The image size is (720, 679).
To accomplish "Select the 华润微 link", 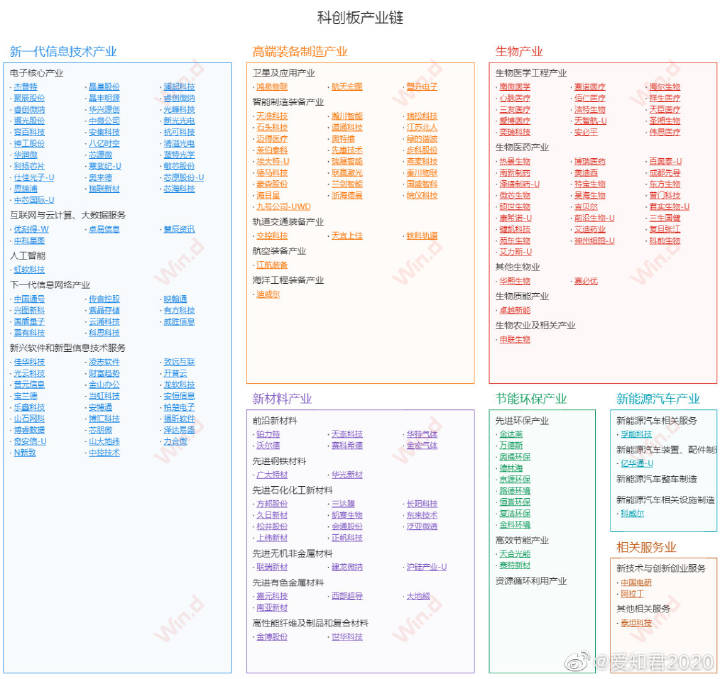I will click(x=26, y=155).
